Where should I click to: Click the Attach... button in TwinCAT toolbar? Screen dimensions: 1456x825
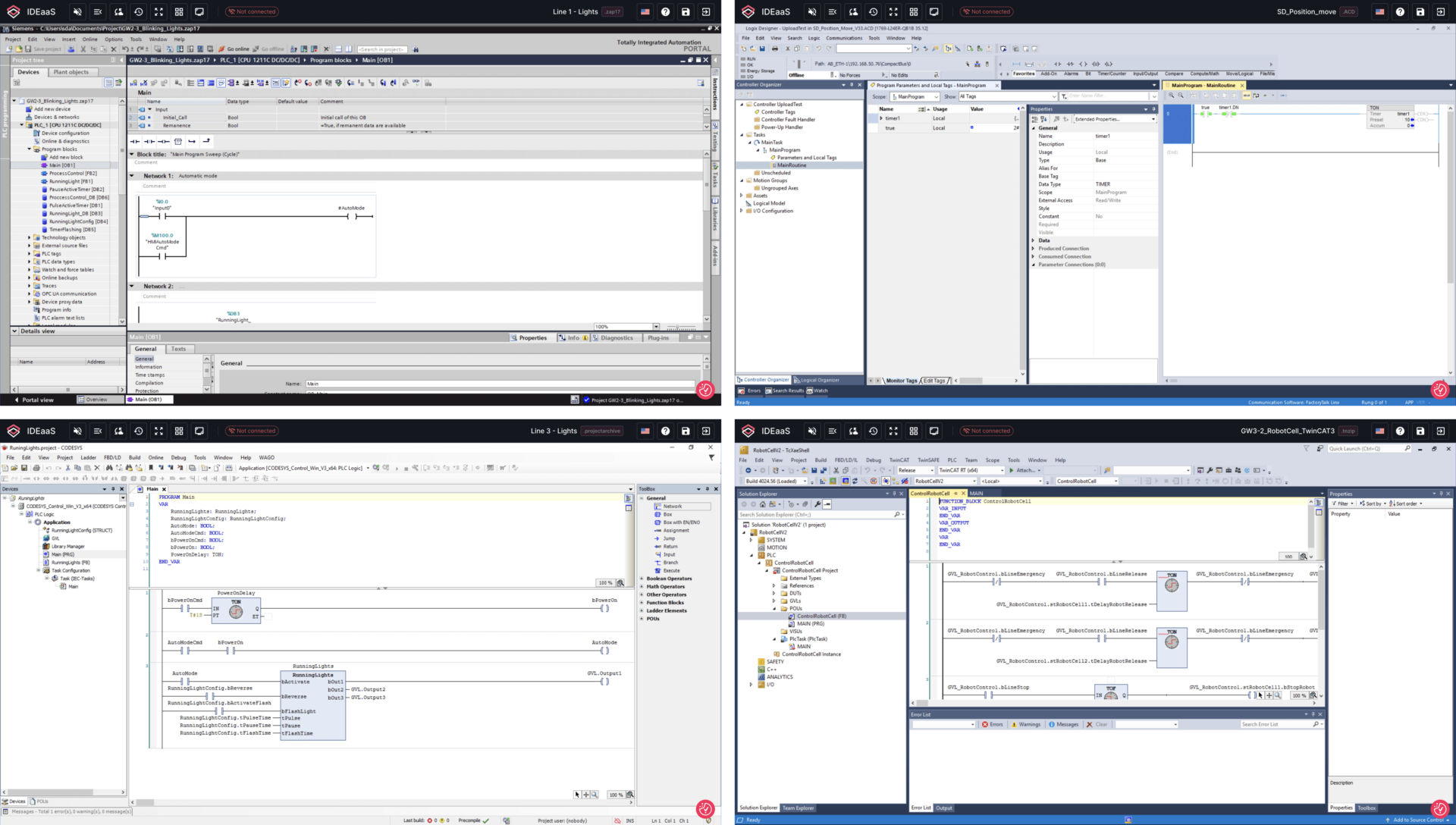click(1025, 470)
